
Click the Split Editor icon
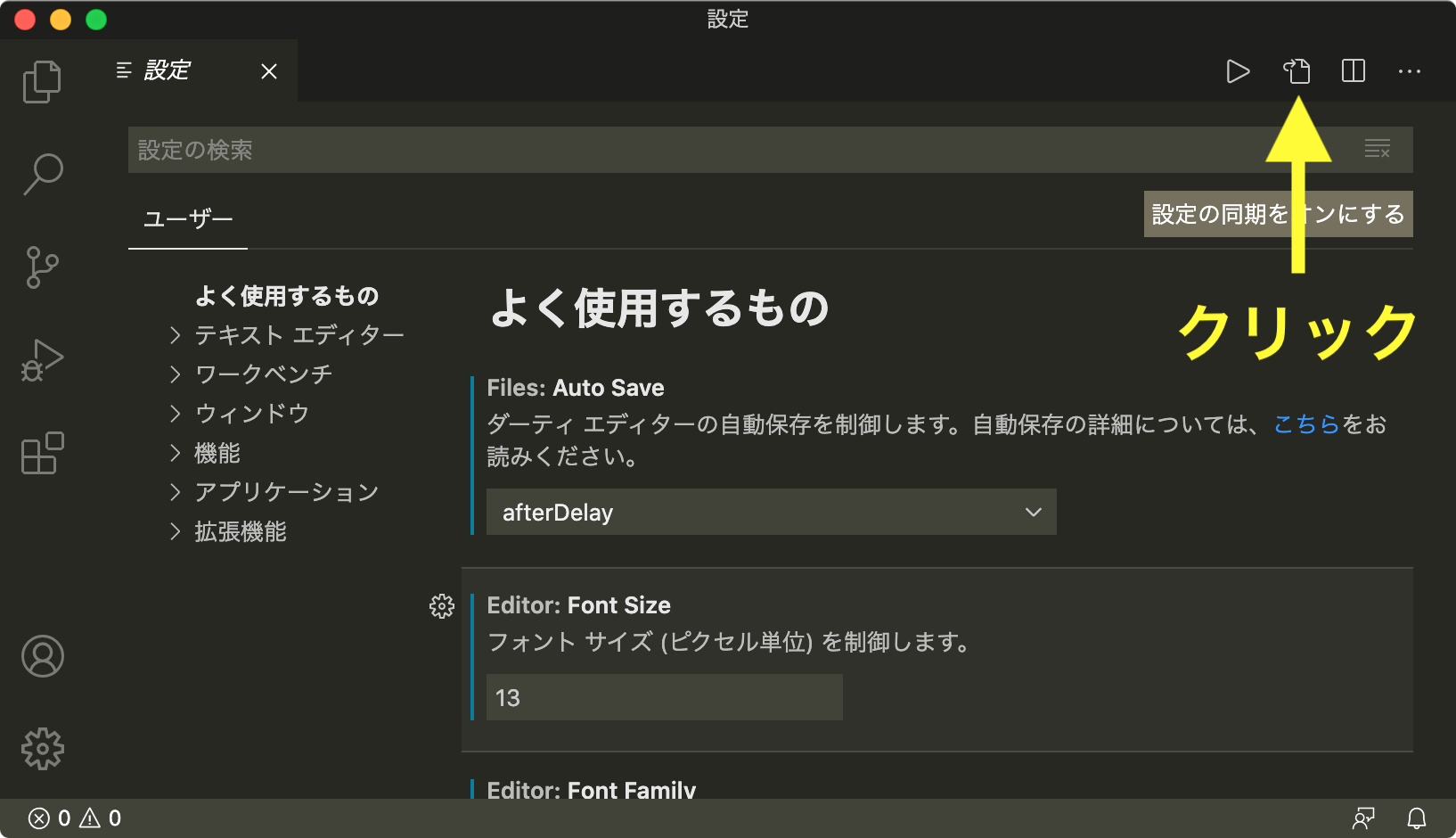(1352, 72)
